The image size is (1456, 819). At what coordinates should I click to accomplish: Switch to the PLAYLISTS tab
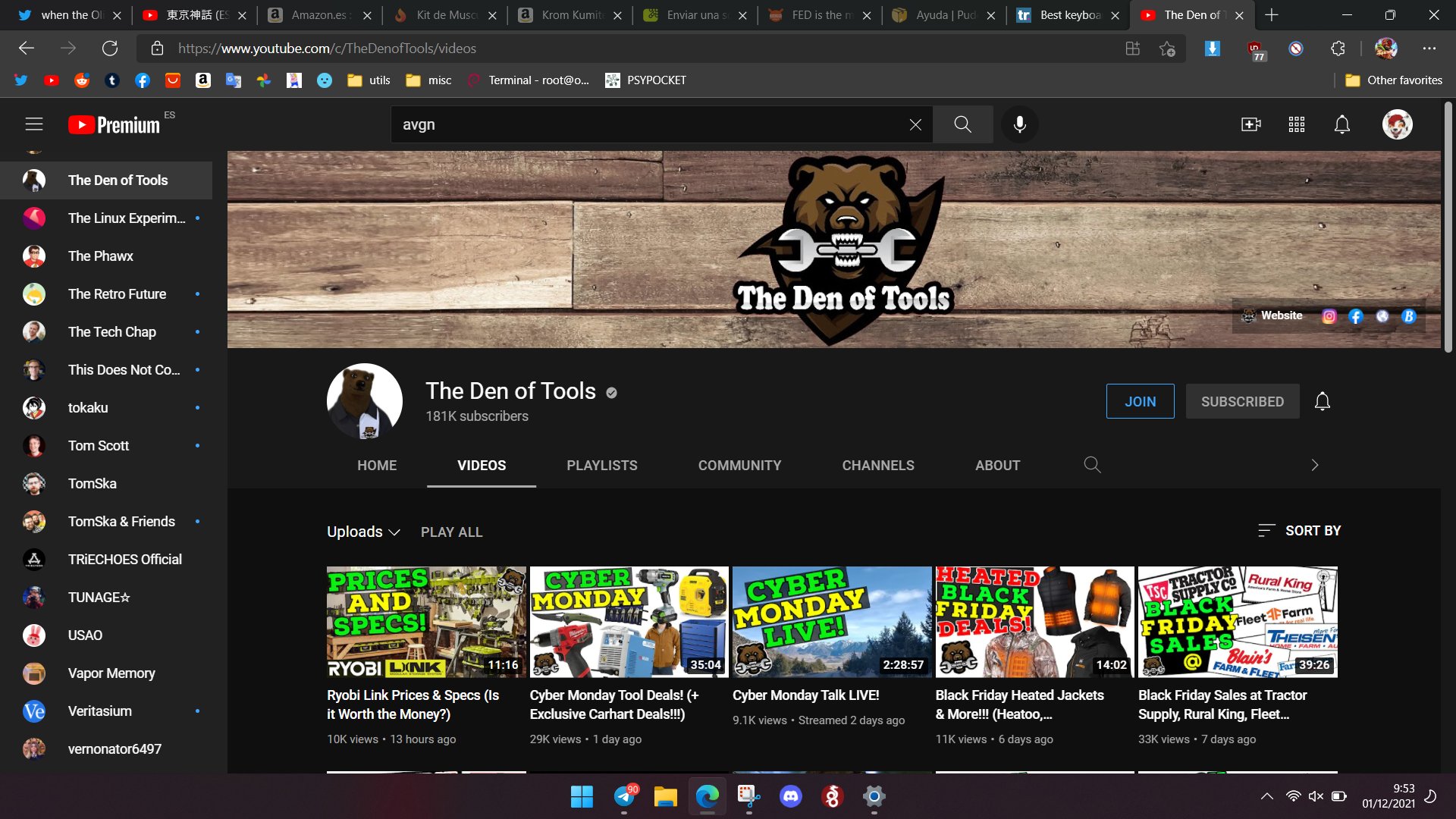[601, 465]
